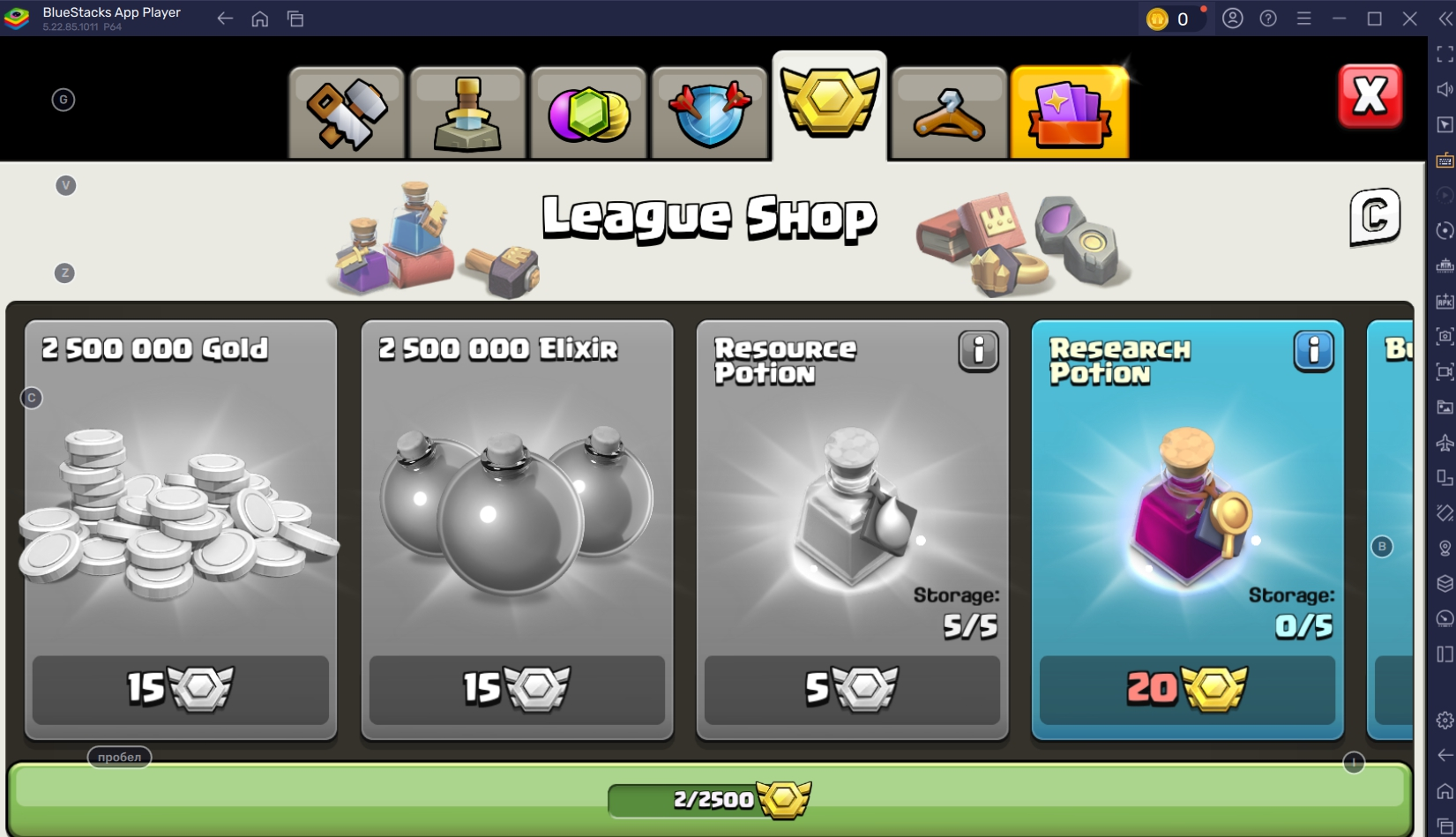Open BlueStacks hamburger menu
The width and height of the screenshot is (1456, 837).
(x=1303, y=19)
